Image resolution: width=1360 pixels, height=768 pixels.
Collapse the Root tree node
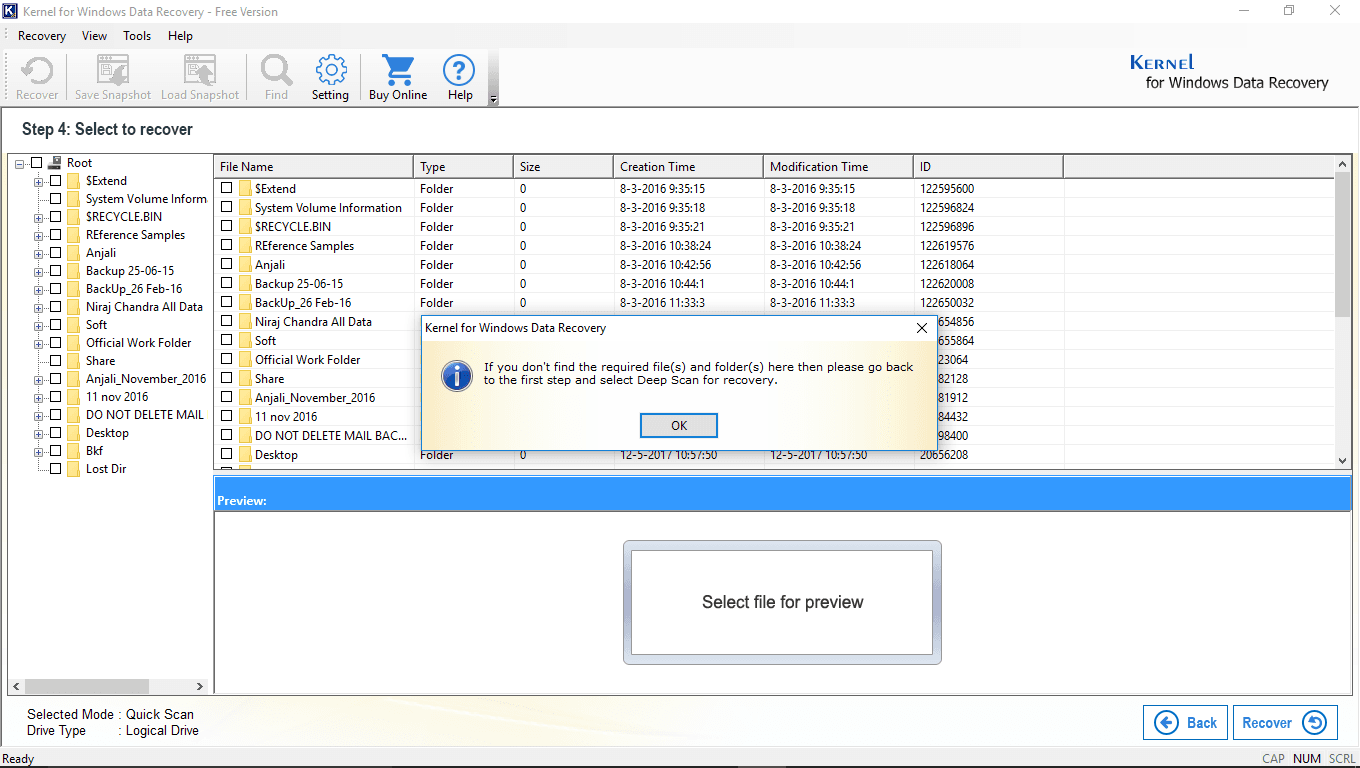[20, 163]
